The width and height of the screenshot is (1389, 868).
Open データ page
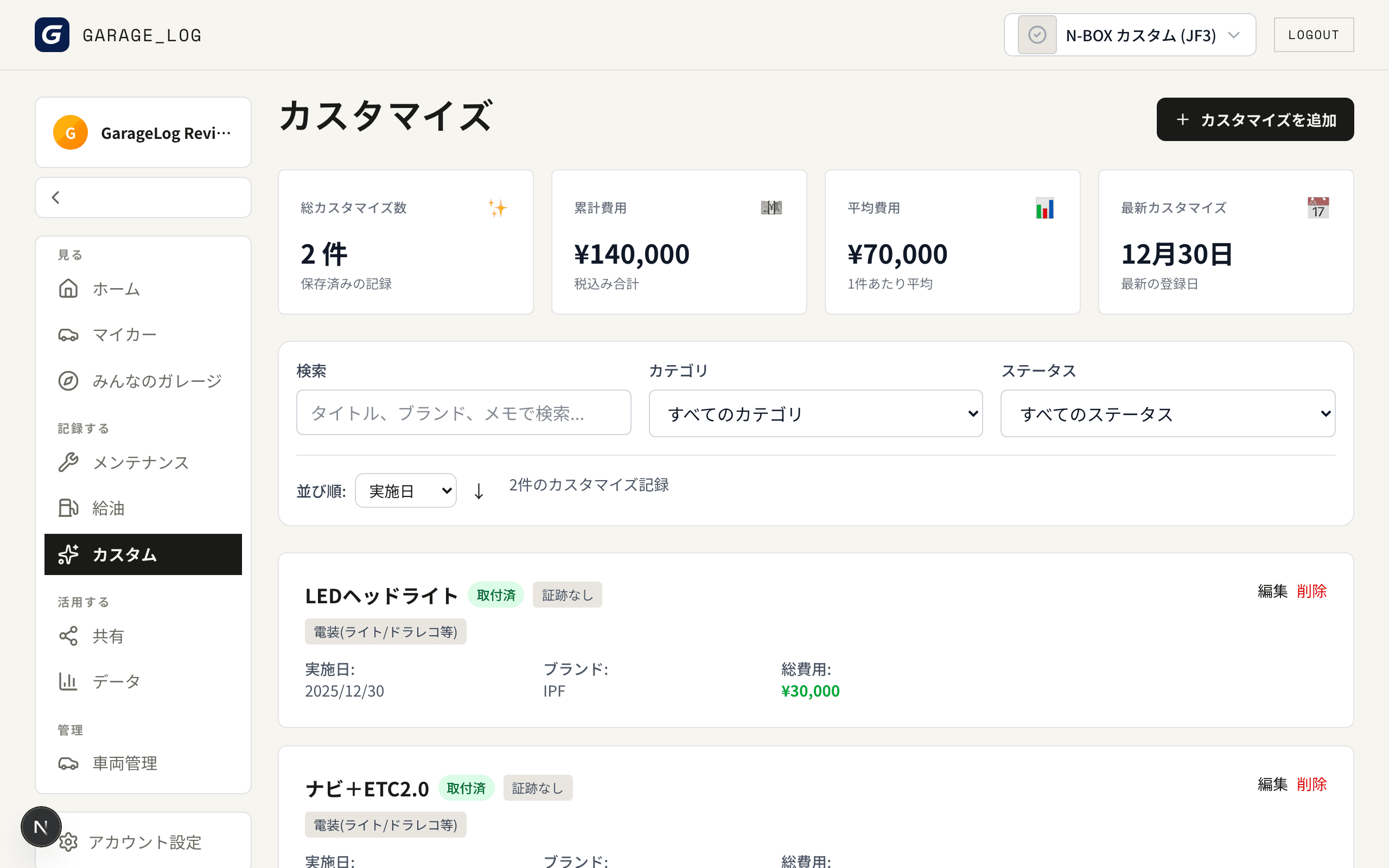click(x=143, y=681)
